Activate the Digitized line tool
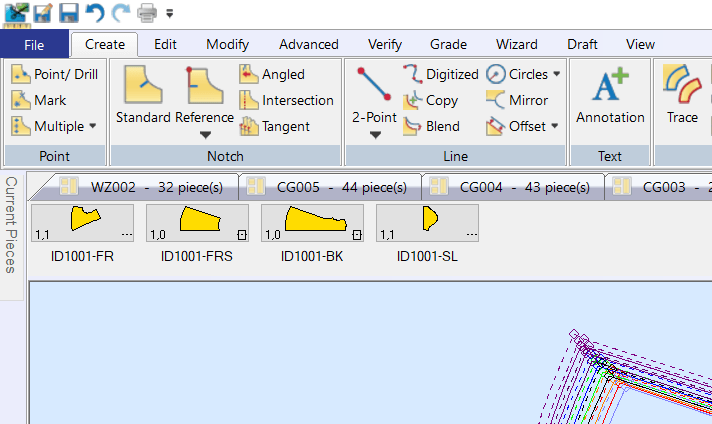Screen dimensions: 712x424 pyautogui.click(x=441, y=74)
